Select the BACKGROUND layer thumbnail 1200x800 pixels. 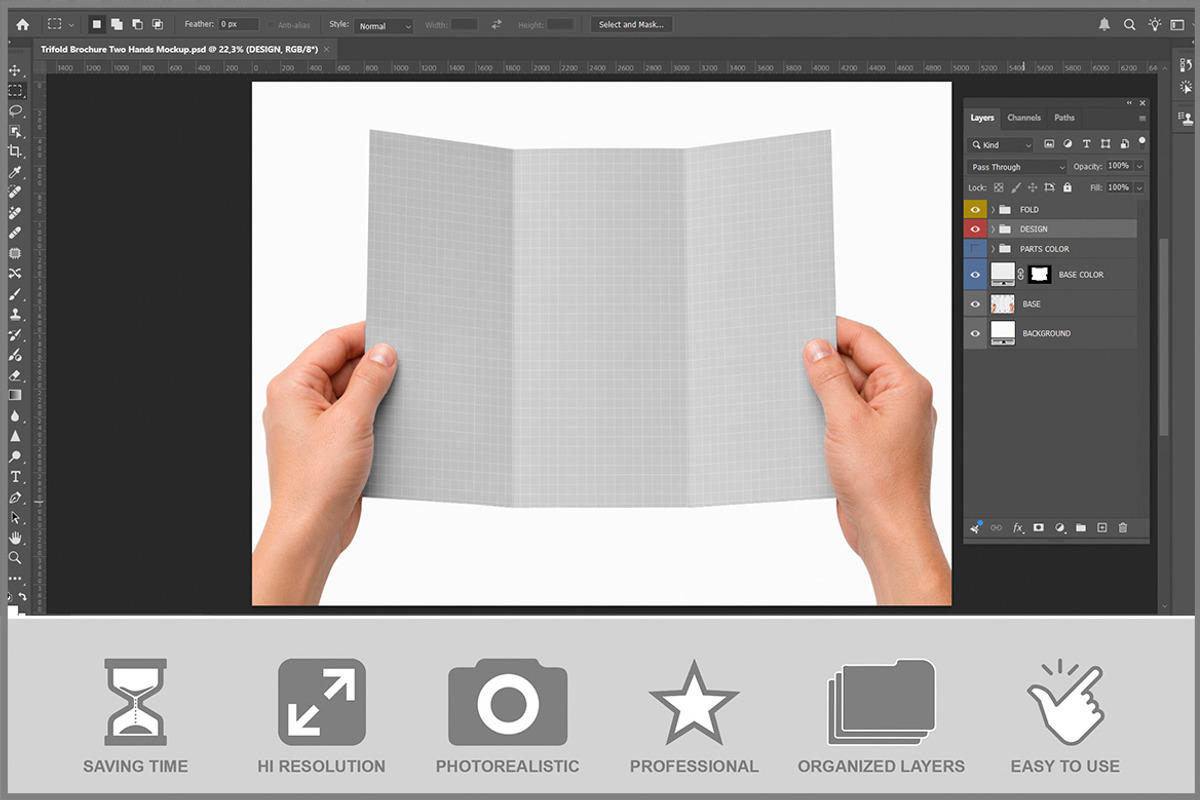pos(1002,333)
